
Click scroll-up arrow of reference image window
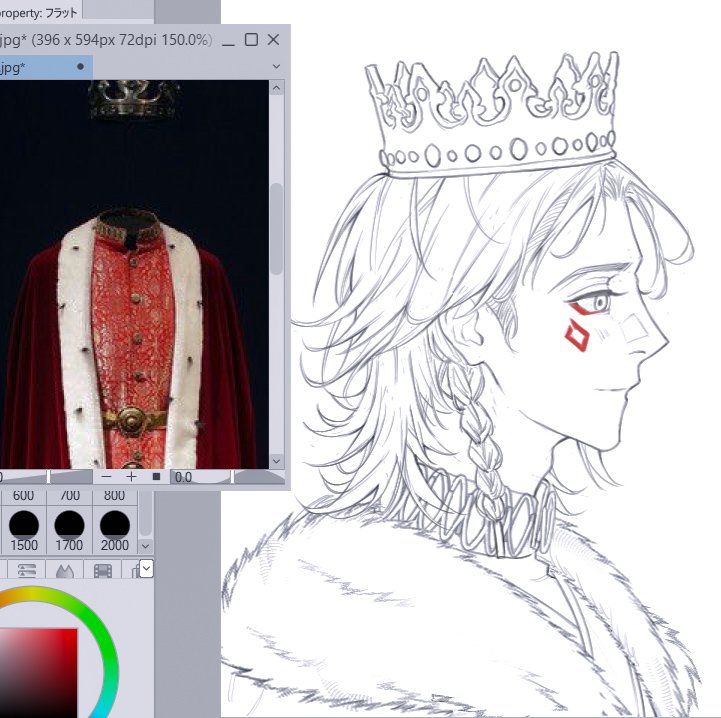pos(276,87)
